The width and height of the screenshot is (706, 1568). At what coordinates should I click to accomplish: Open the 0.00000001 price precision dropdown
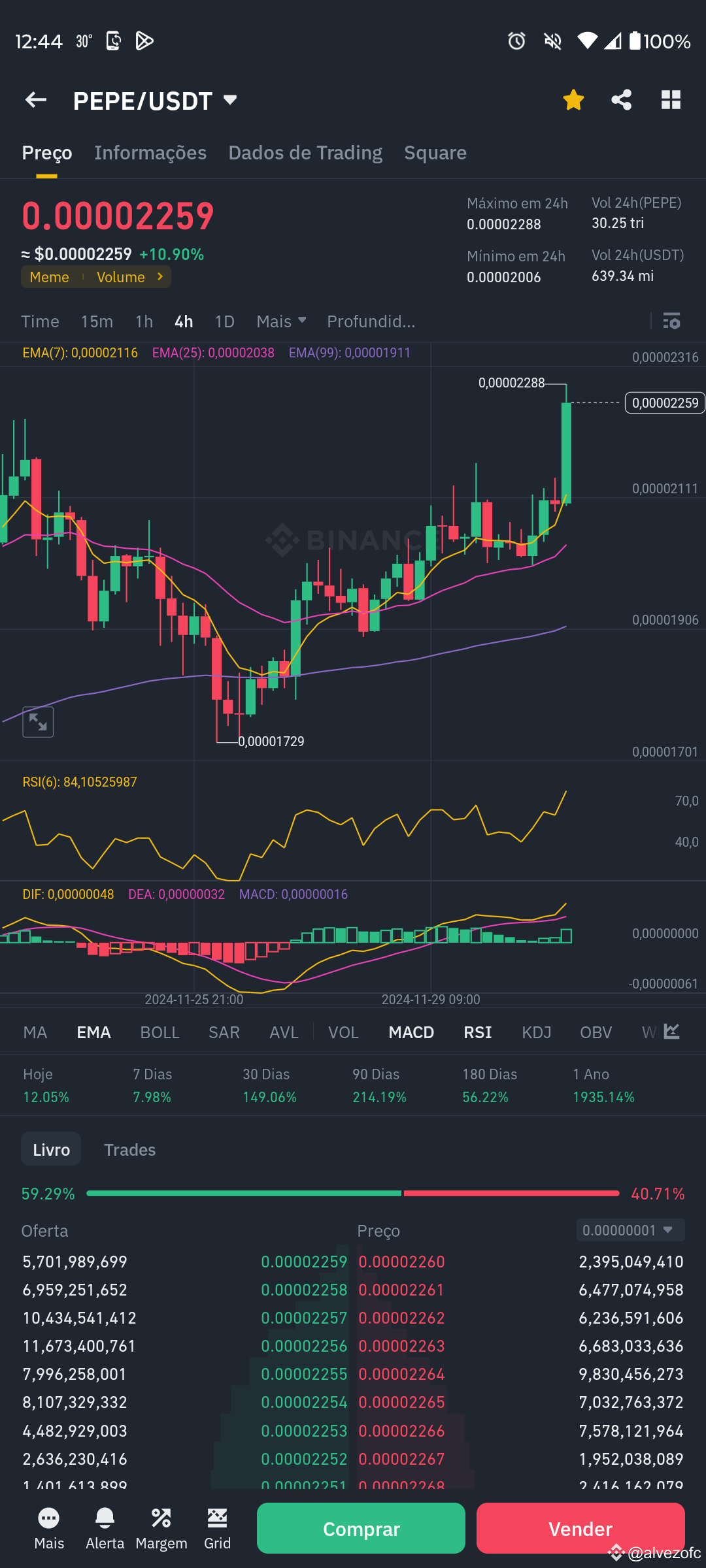point(631,1230)
